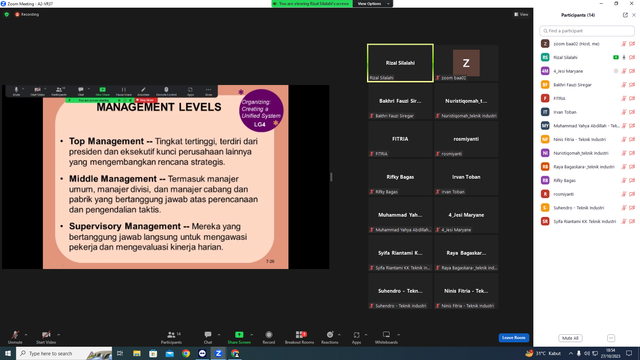Image resolution: width=640 pixels, height=360 pixels.
Task: Expand video options arrow next to Start Video
Action: pos(58,335)
